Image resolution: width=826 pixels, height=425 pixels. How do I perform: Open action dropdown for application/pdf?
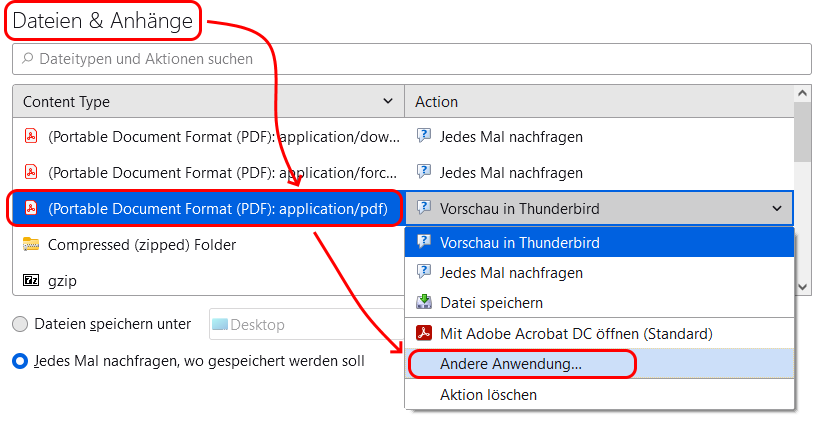599,209
